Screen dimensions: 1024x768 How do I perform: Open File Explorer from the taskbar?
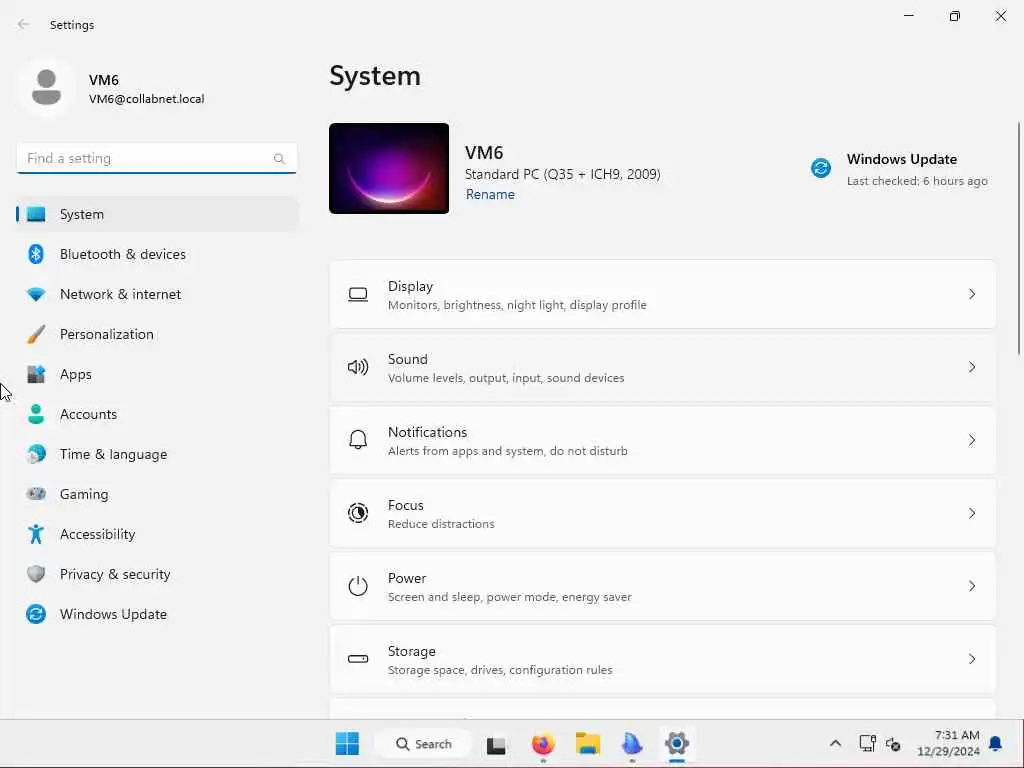point(588,743)
